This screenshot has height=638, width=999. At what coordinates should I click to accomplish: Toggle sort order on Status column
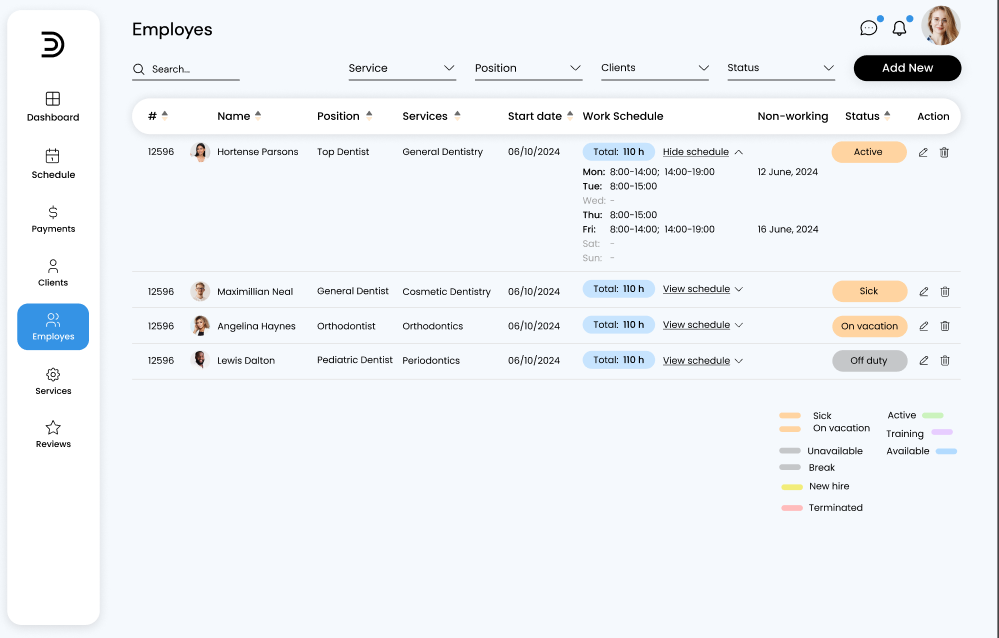click(x=887, y=115)
